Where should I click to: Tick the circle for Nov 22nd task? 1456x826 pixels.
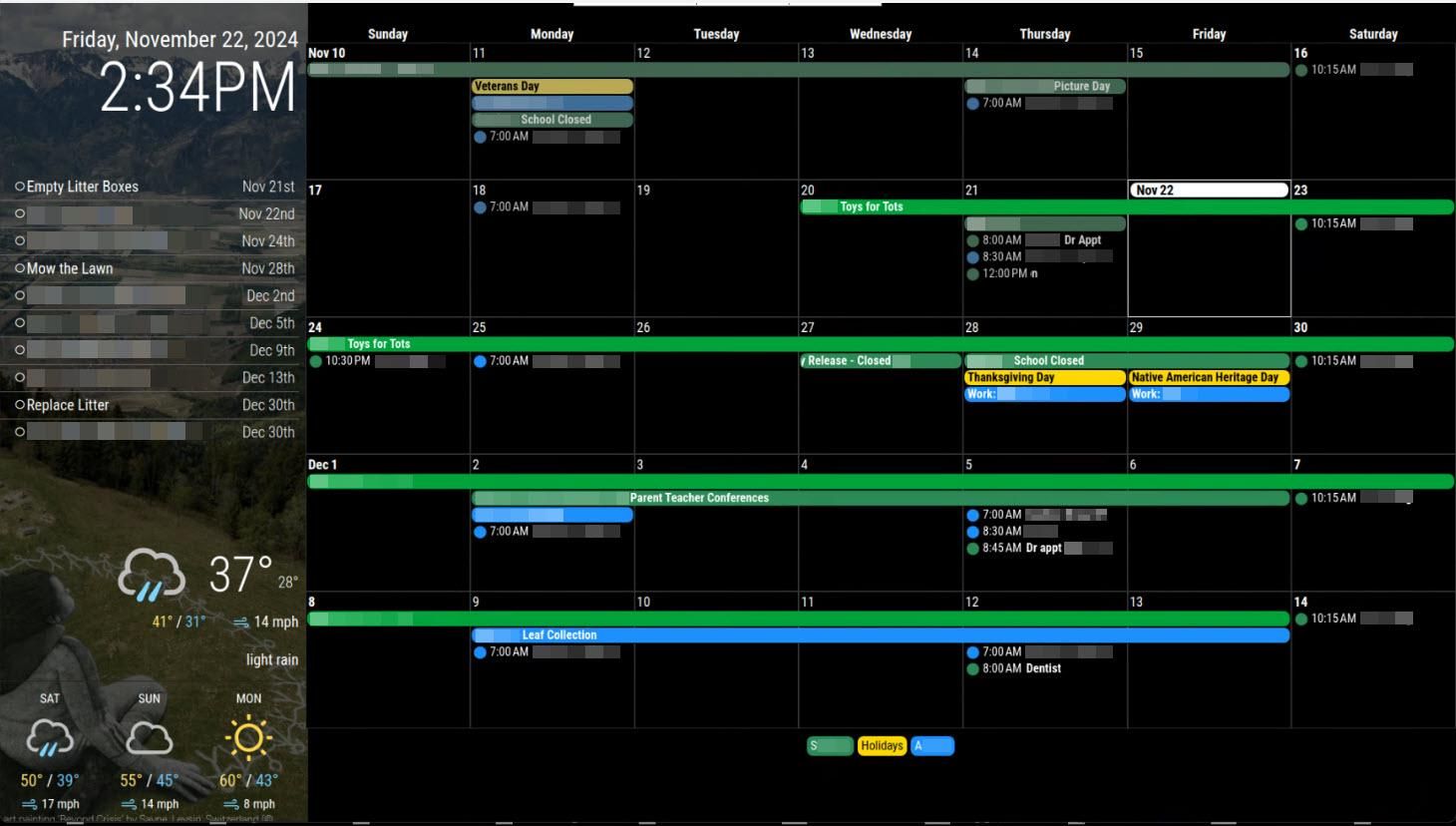[x=19, y=213]
